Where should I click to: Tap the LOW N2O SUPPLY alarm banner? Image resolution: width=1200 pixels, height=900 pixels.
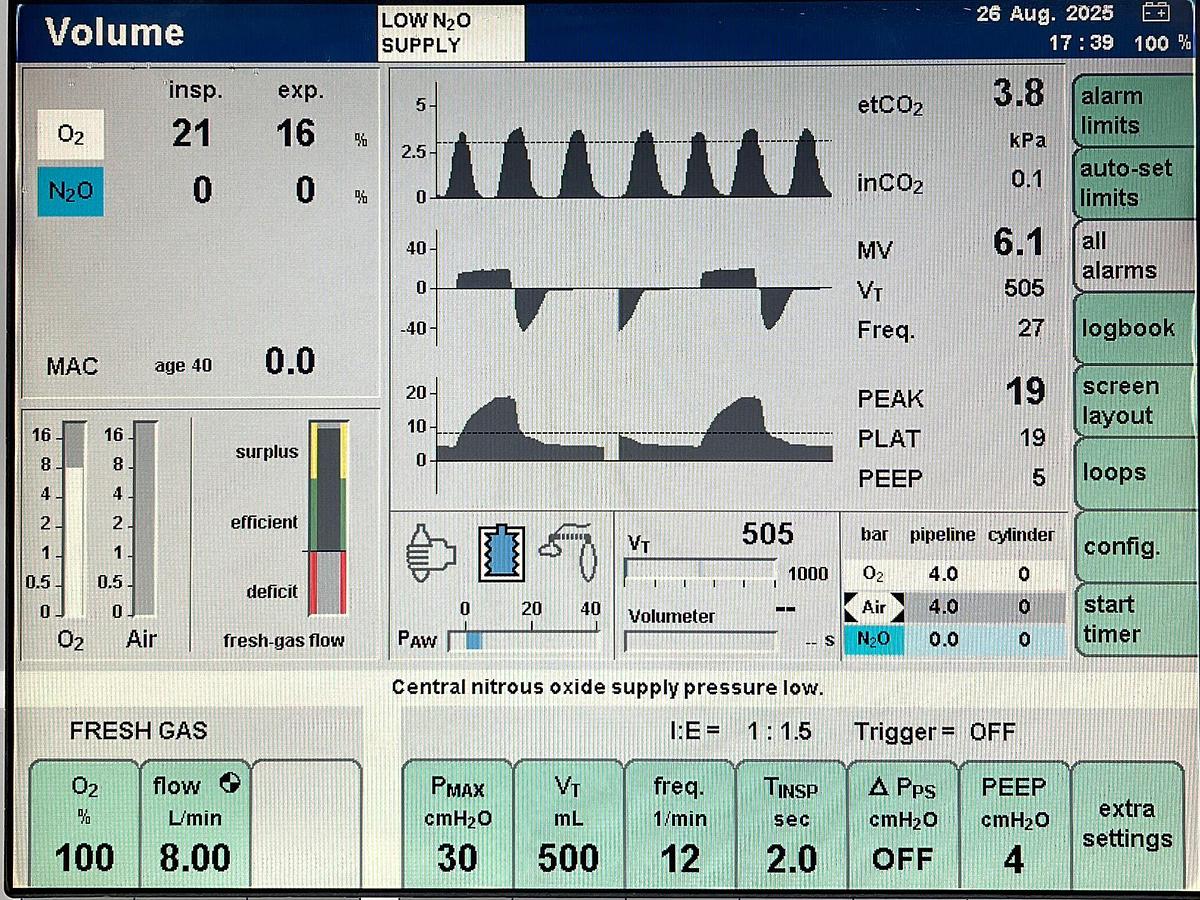[x=451, y=33]
